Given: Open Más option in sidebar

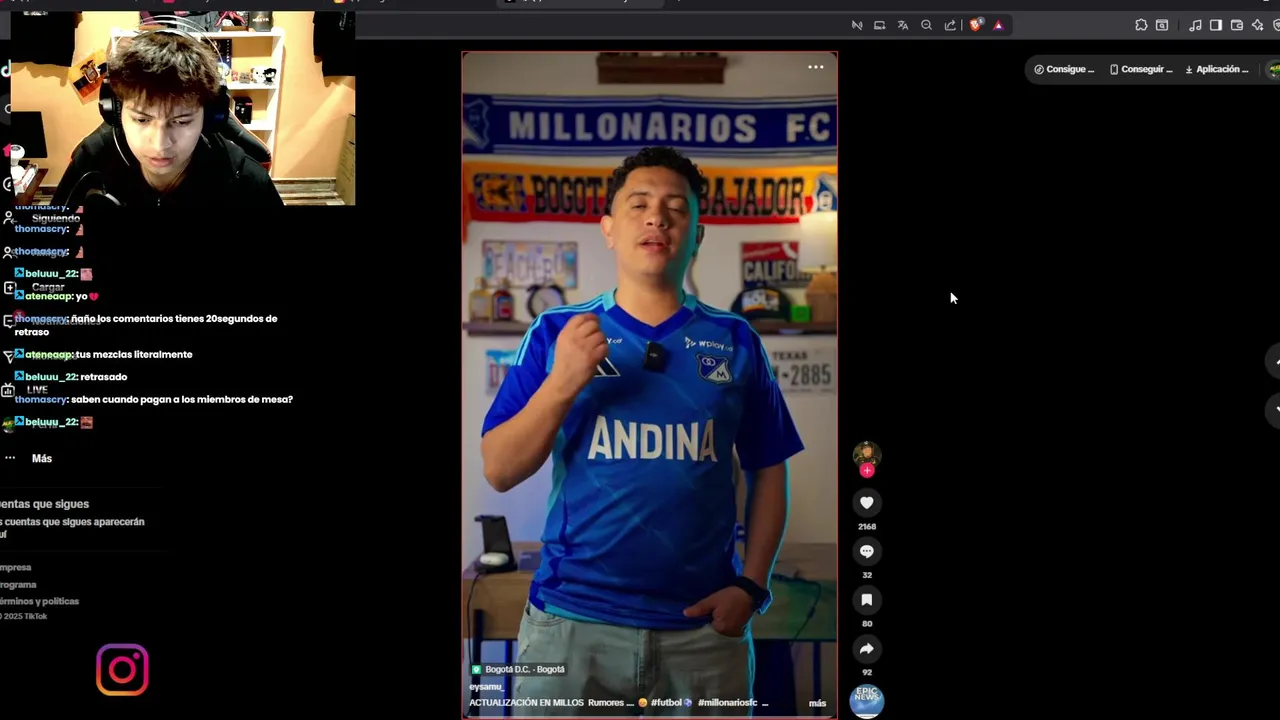Looking at the screenshot, I should coord(41,458).
